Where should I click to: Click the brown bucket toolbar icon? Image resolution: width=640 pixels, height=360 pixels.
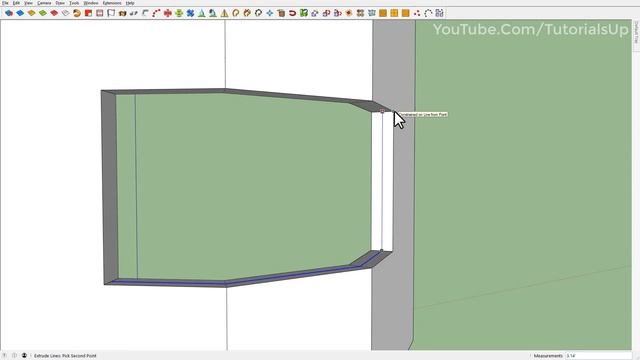click(x=281, y=13)
